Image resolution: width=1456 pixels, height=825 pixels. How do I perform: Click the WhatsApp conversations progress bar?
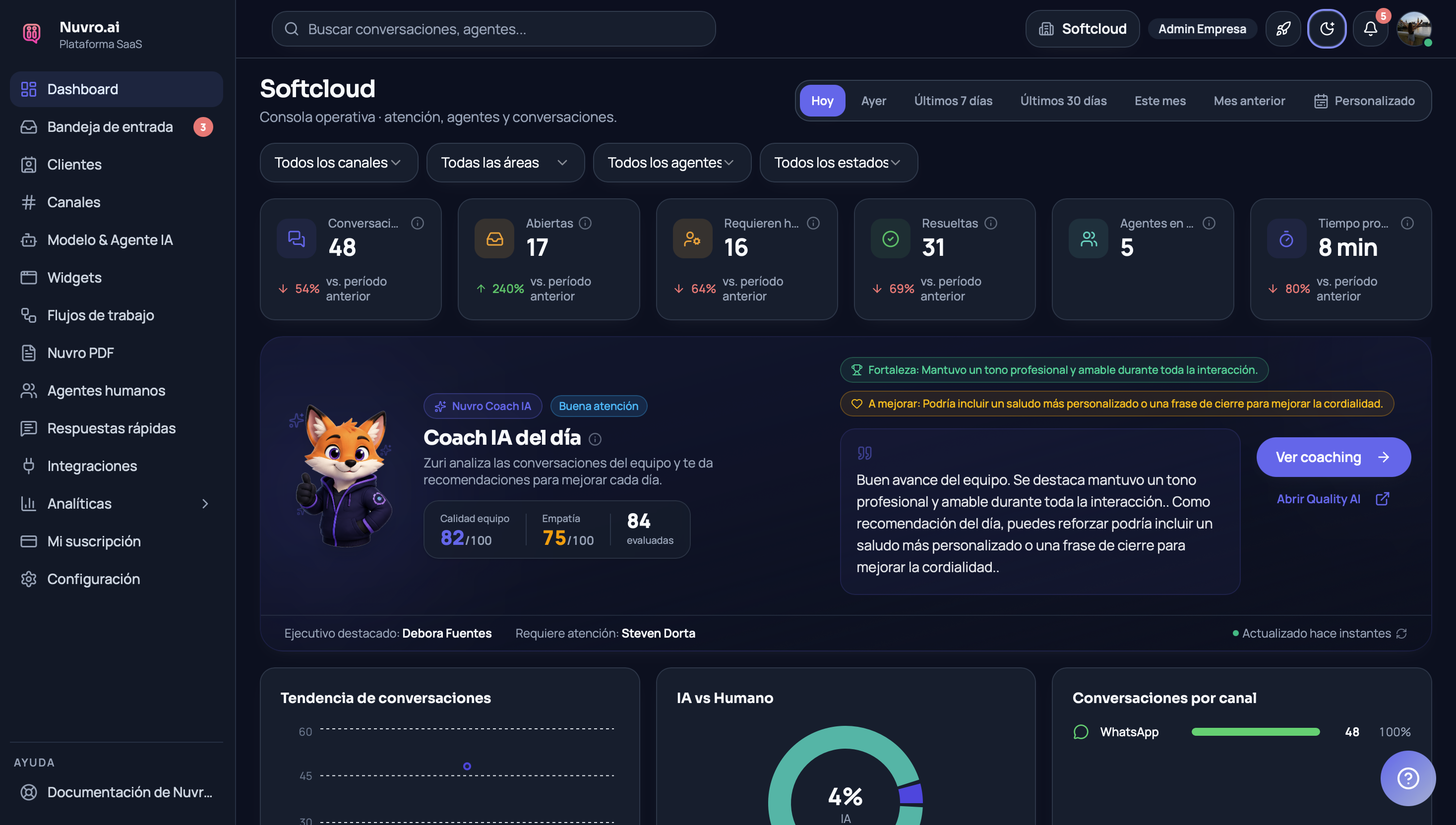pos(1255,732)
